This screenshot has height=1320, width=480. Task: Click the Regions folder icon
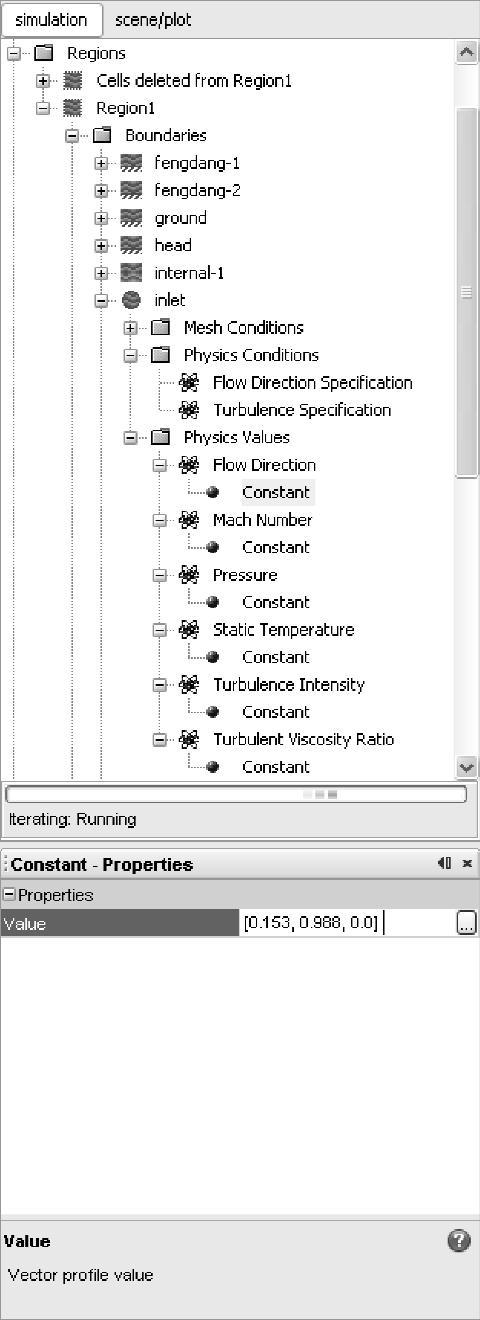(x=44, y=53)
